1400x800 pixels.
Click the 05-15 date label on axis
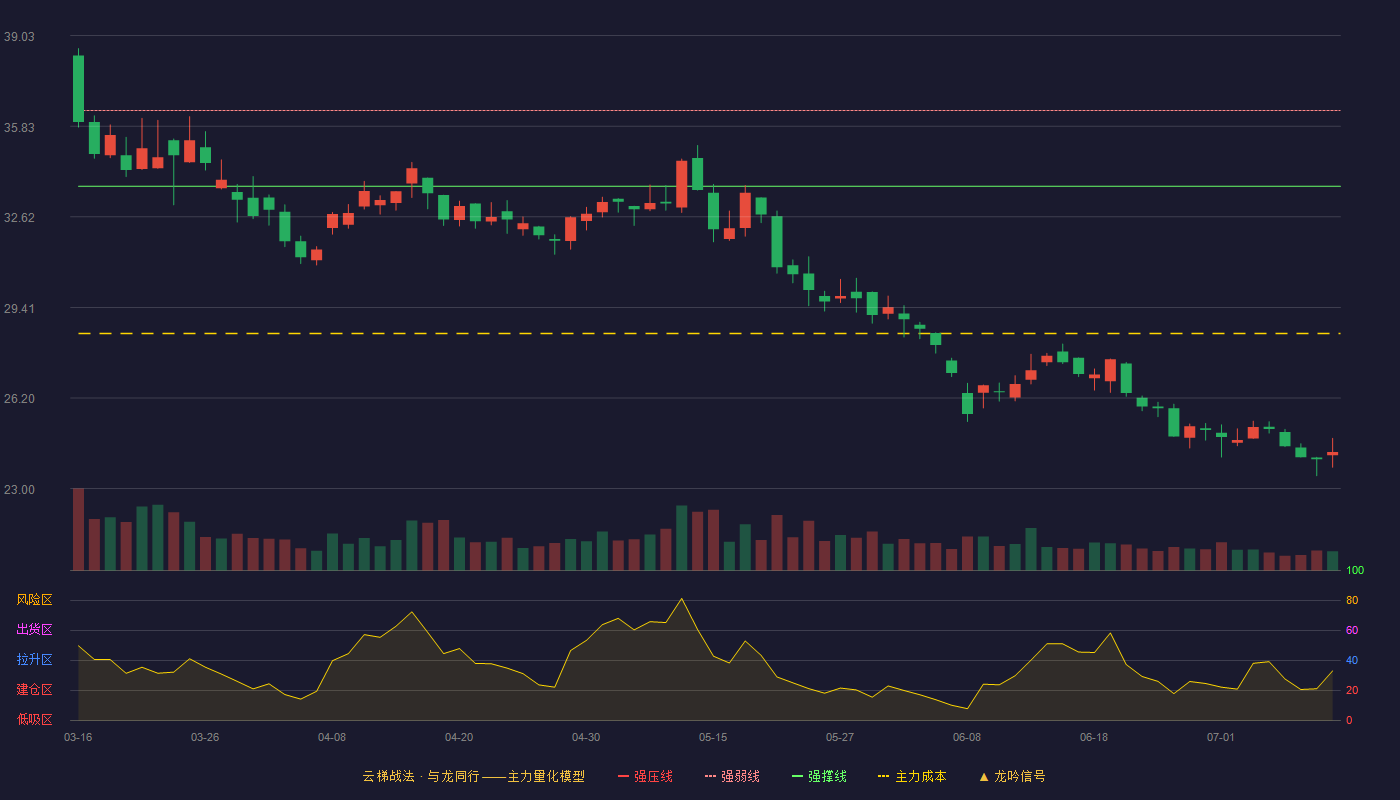click(x=713, y=737)
